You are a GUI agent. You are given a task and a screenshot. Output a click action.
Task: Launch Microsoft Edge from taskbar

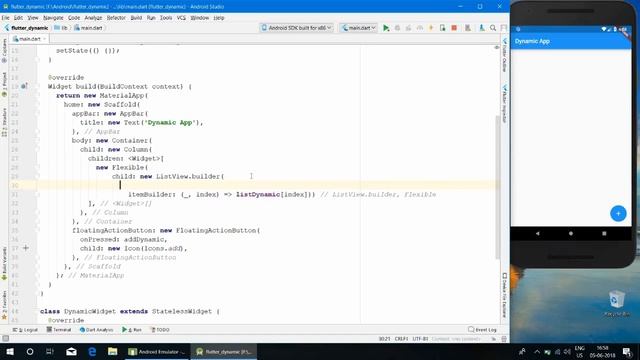click(92, 351)
